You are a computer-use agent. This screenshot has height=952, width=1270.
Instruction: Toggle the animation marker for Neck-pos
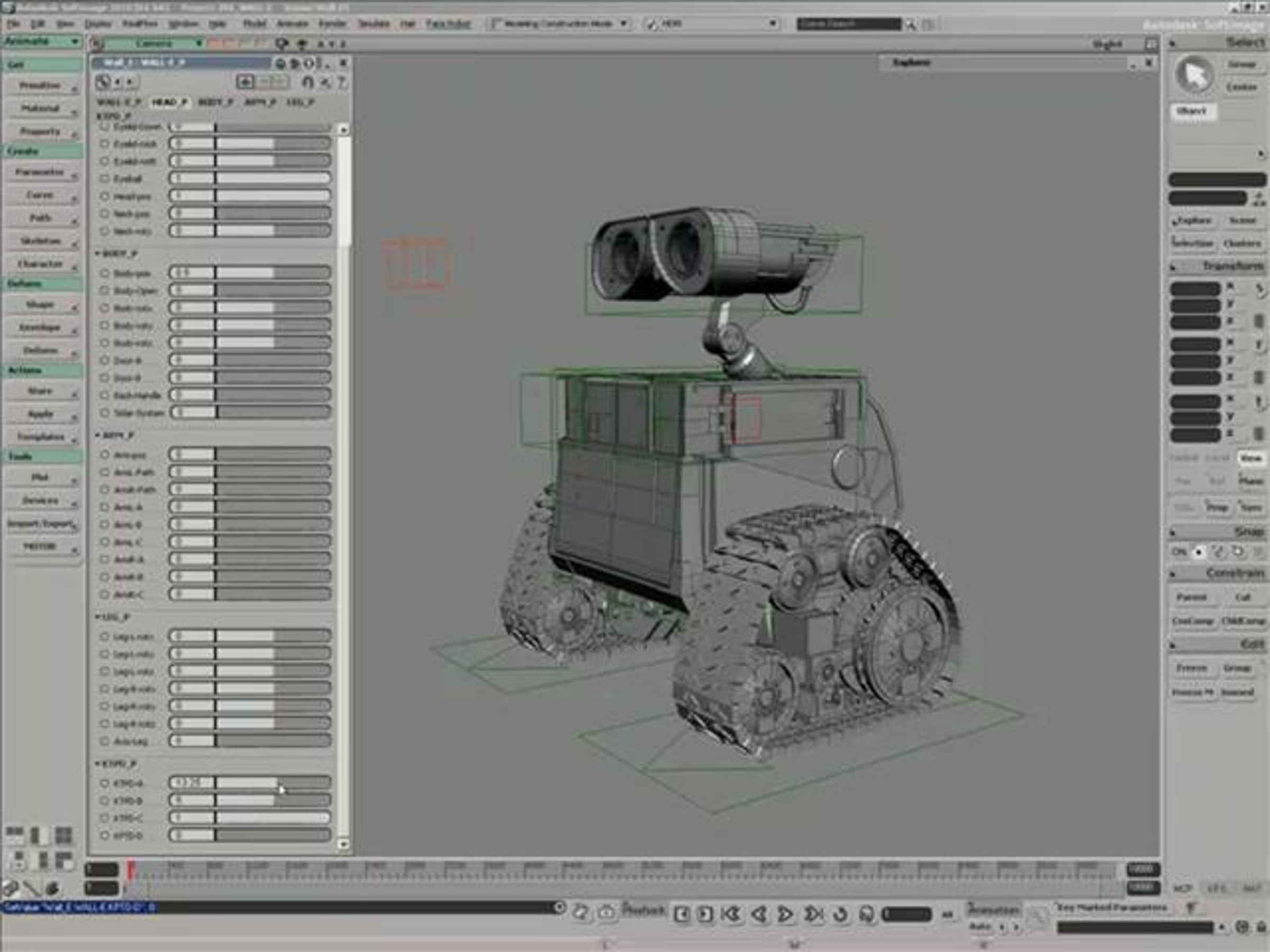point(104,214)
